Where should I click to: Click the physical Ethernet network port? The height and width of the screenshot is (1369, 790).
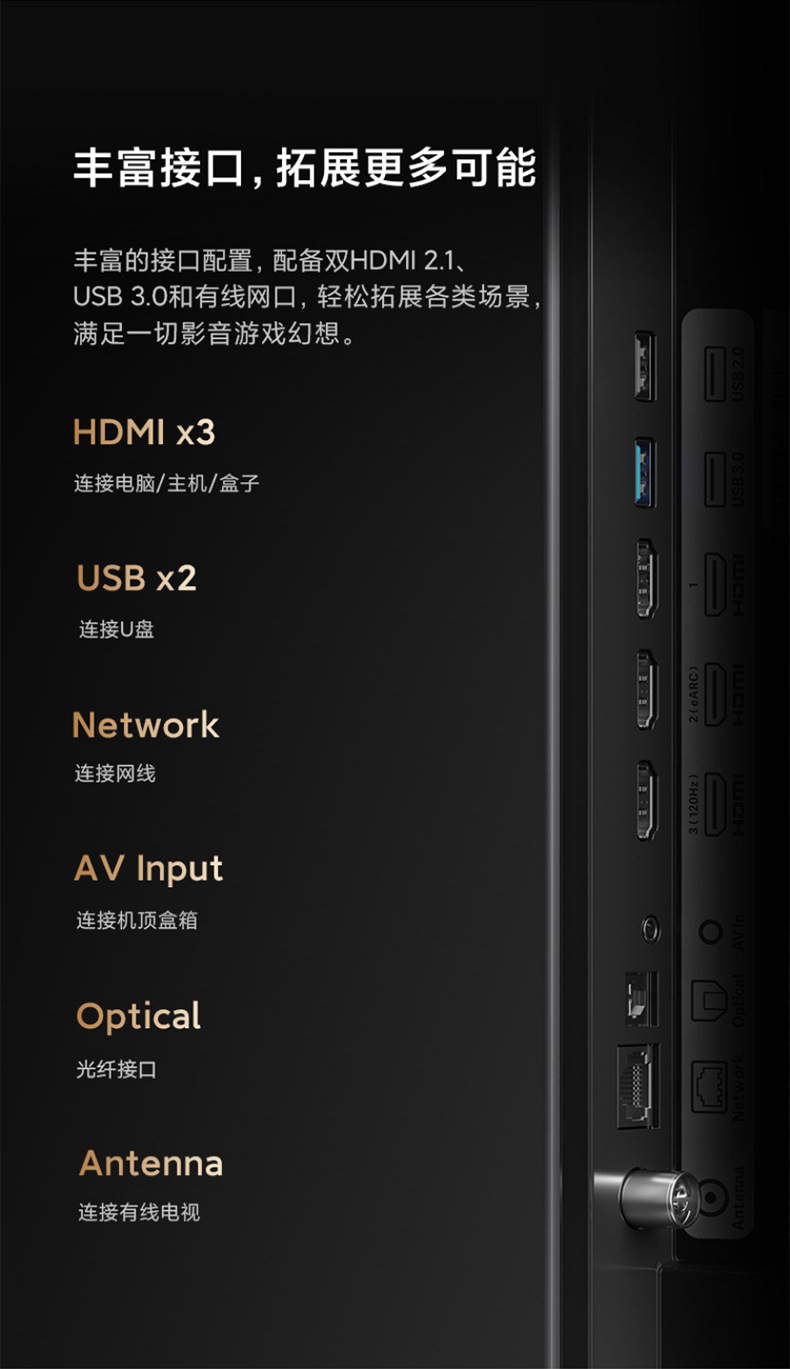(637, 1085)
